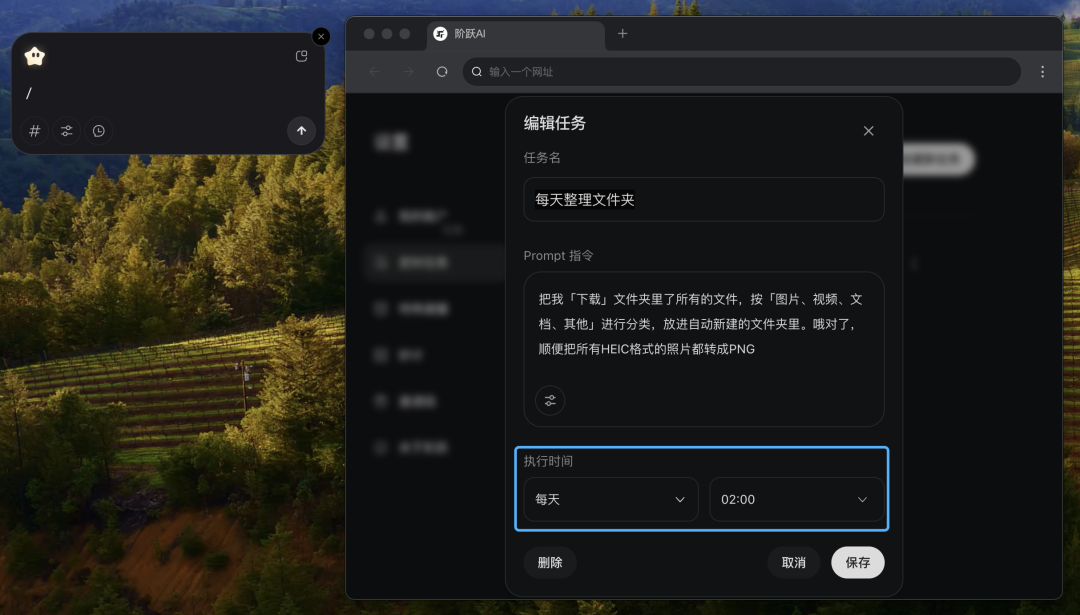The height and width of the screenshot is (615, 1080).
Task: Click the 任务名 label
Action: pyautogui.click(x=542, y=158)
